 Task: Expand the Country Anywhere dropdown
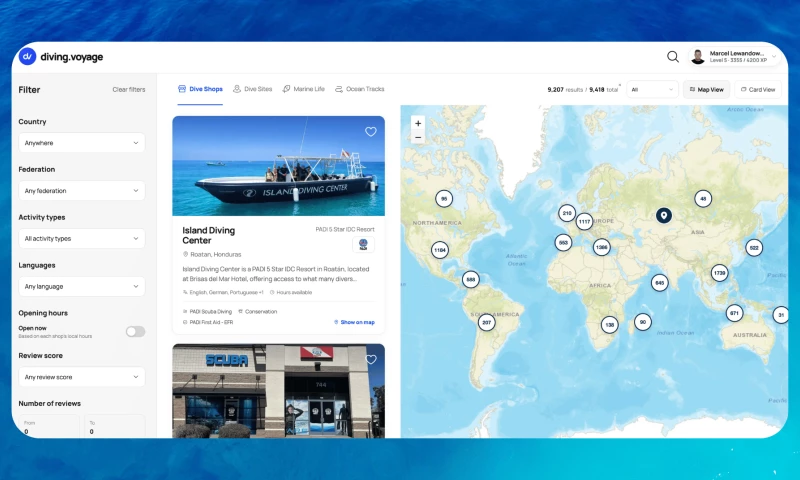coord(82,143)
